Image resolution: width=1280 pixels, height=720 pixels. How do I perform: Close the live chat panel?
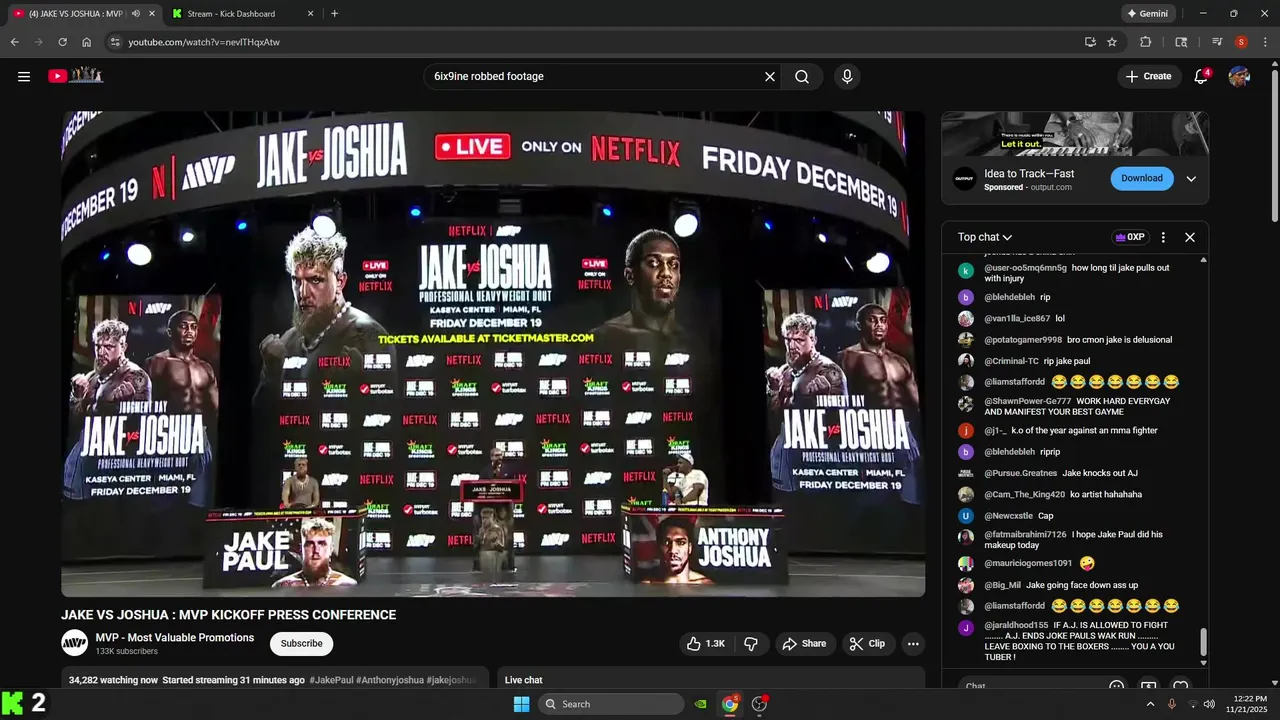click(1190, 237)
